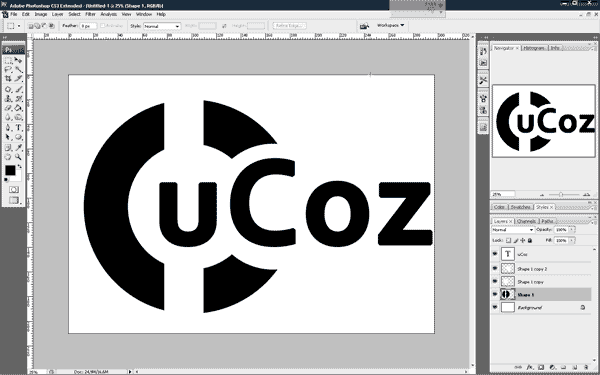Toggle lock position
Viewport: 600px width, 375px height.
click(523, 241)
